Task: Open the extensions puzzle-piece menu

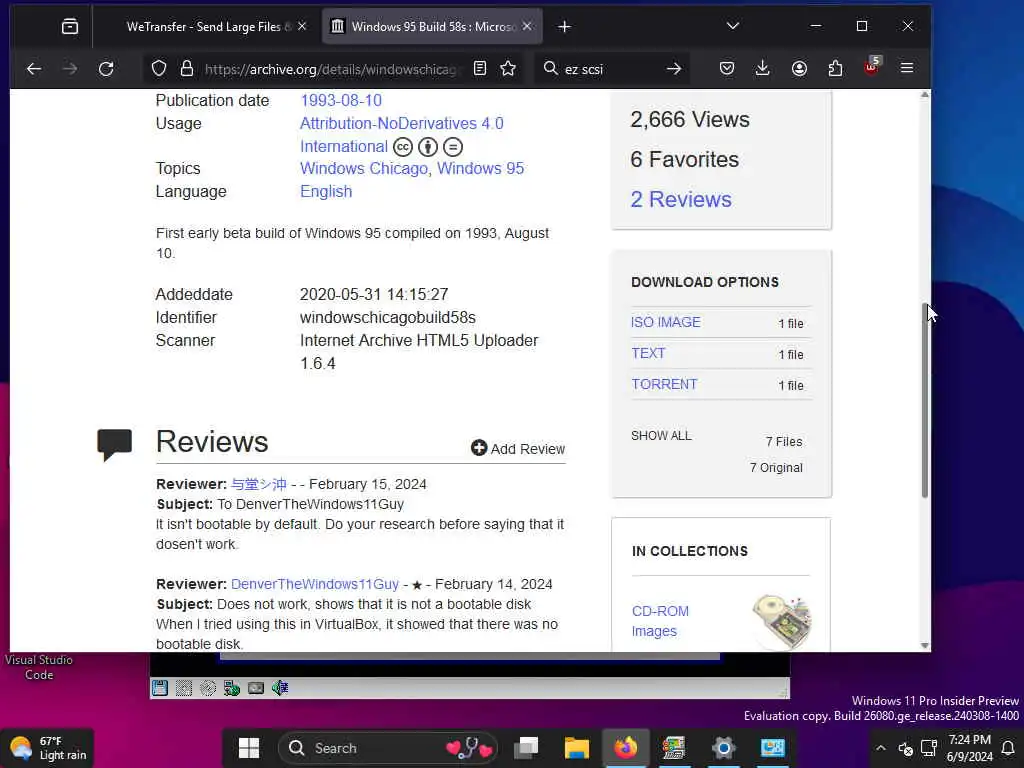Action: click(835, 69)
